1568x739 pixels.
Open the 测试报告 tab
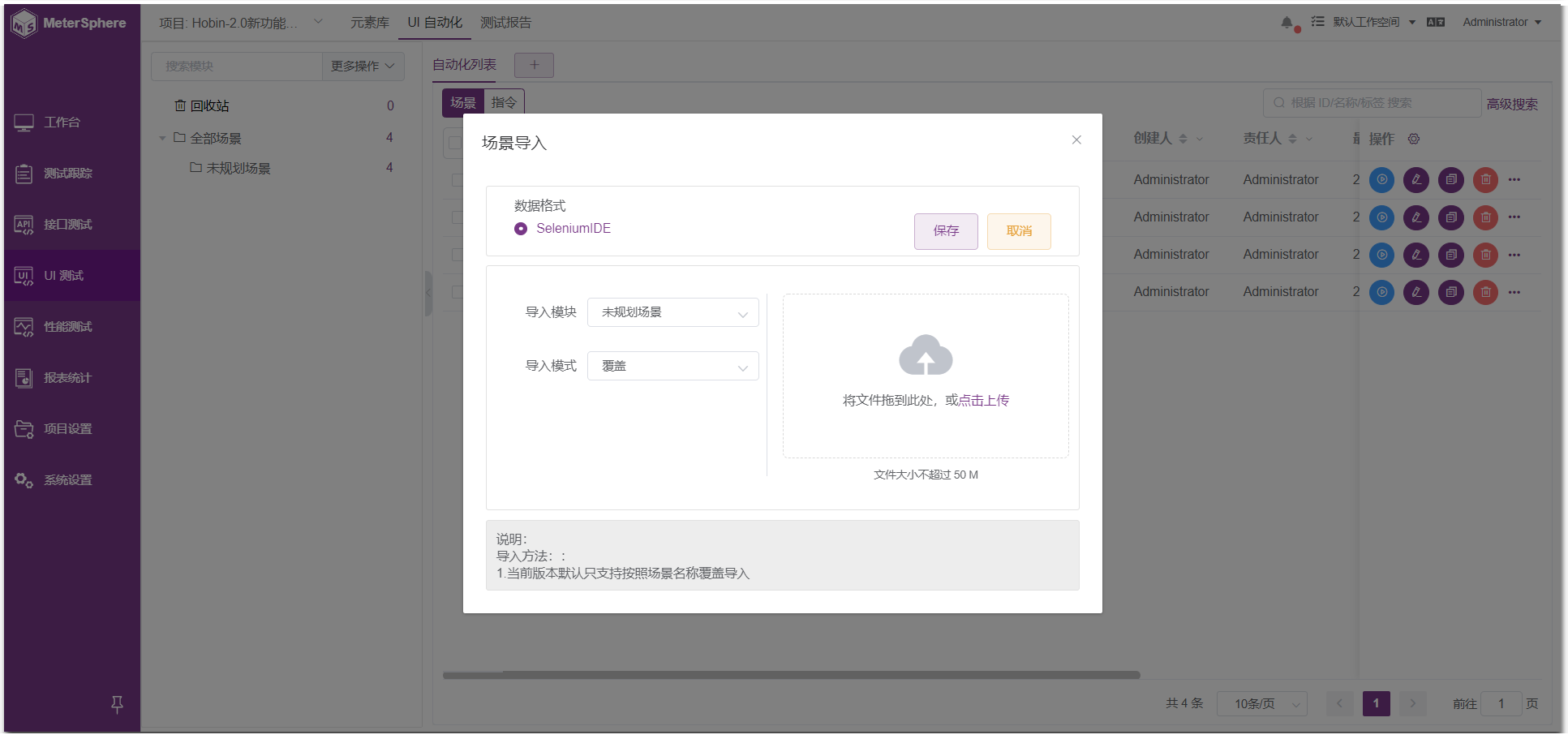pos(505,23)
